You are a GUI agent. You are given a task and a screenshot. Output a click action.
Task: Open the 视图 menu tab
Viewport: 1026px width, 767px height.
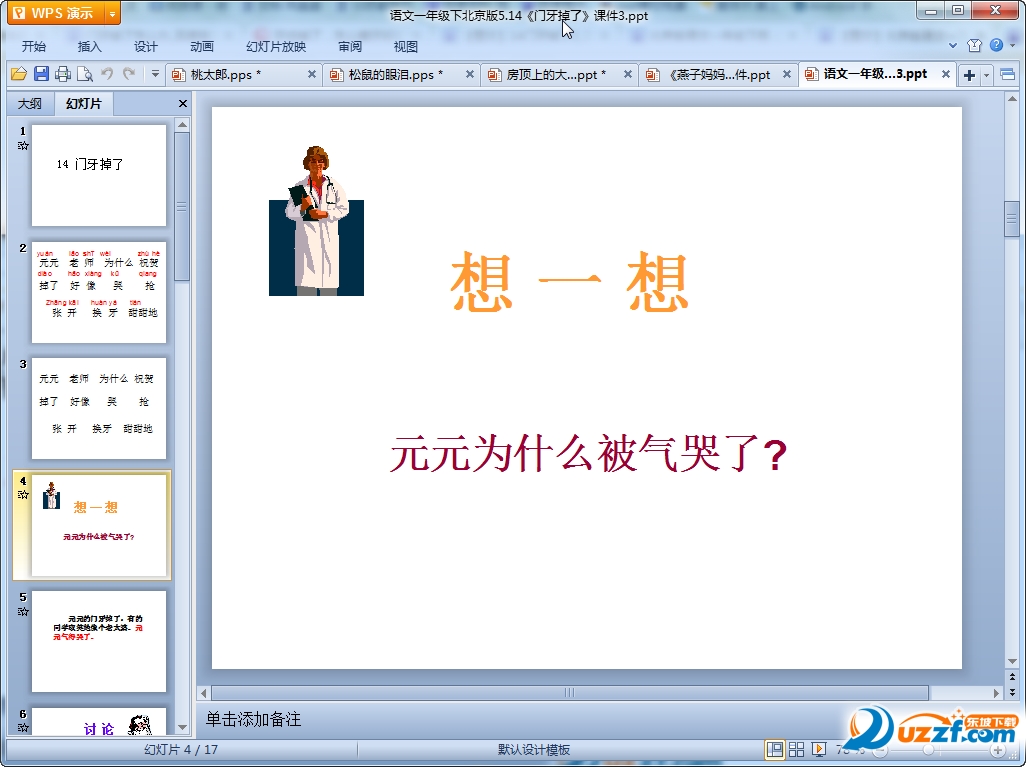point(406,46)
